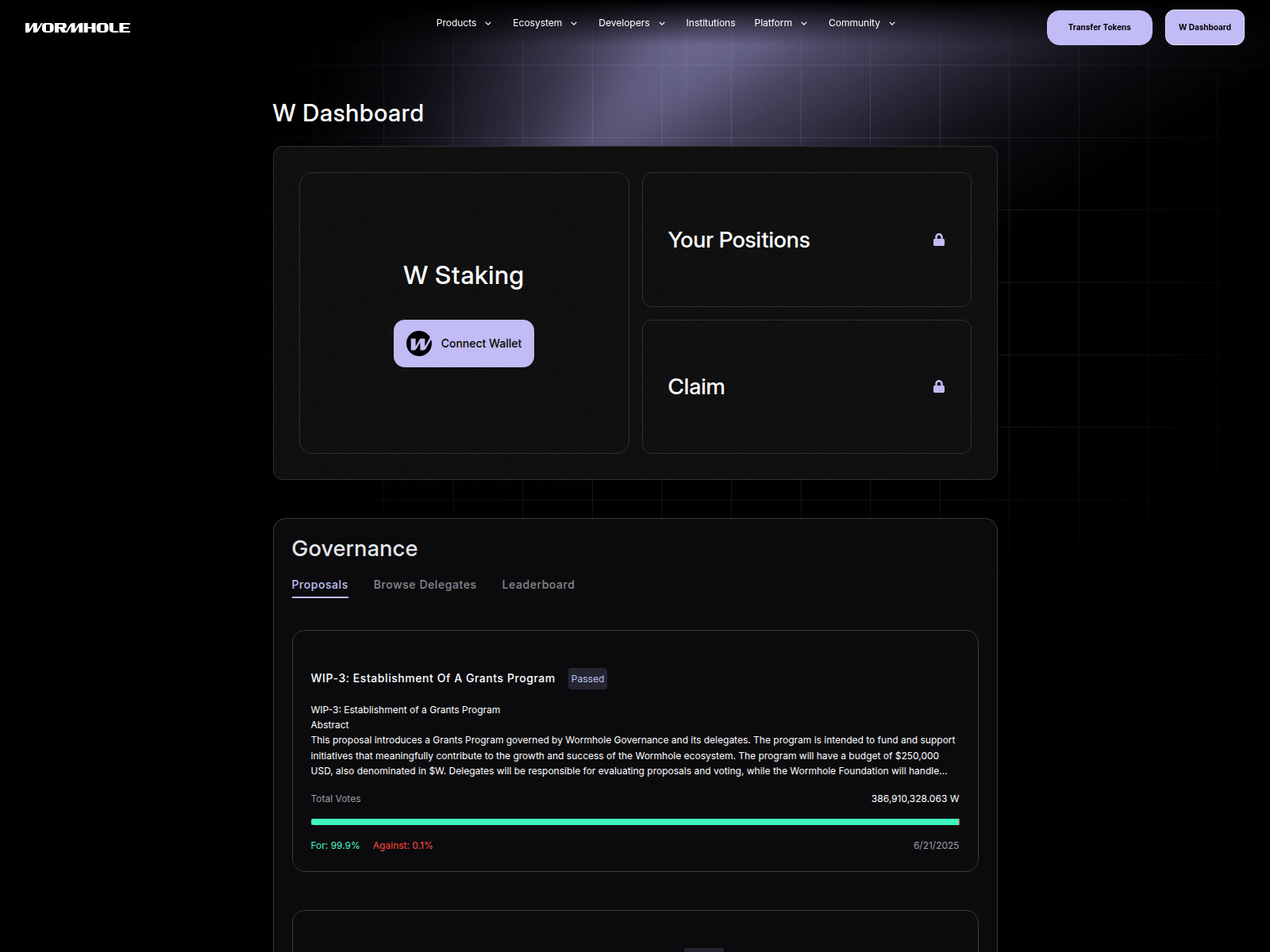This screenshot has height=952, width=1270.
Task: Select the Proposals tab
Action: tap(320, 585)
